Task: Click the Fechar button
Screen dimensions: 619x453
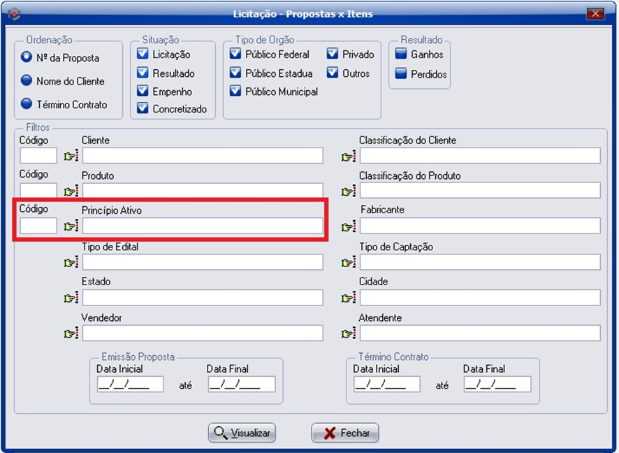Action: (345, 433)
